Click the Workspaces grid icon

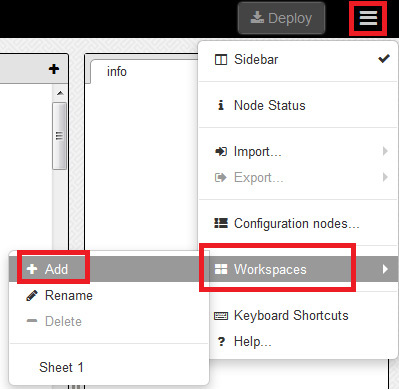pos(221,269)
